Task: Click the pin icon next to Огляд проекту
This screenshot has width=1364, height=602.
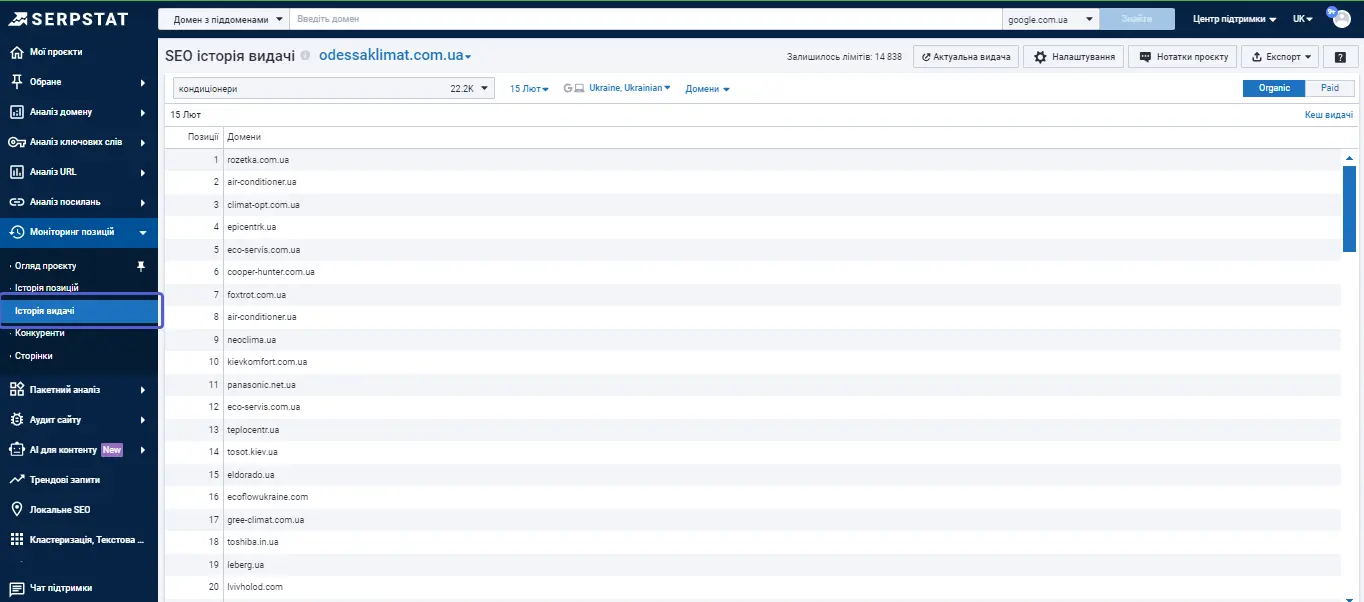Action: point(141,266)
